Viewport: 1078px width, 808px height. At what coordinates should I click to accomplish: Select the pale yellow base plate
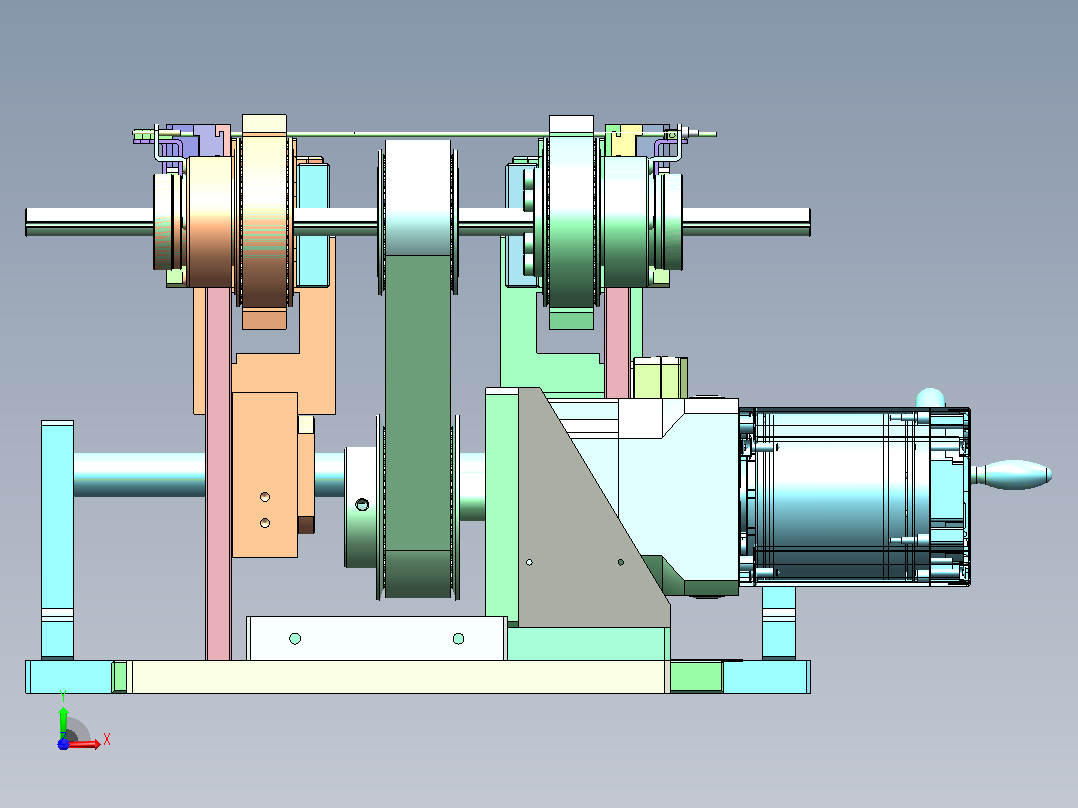(399, 677)
